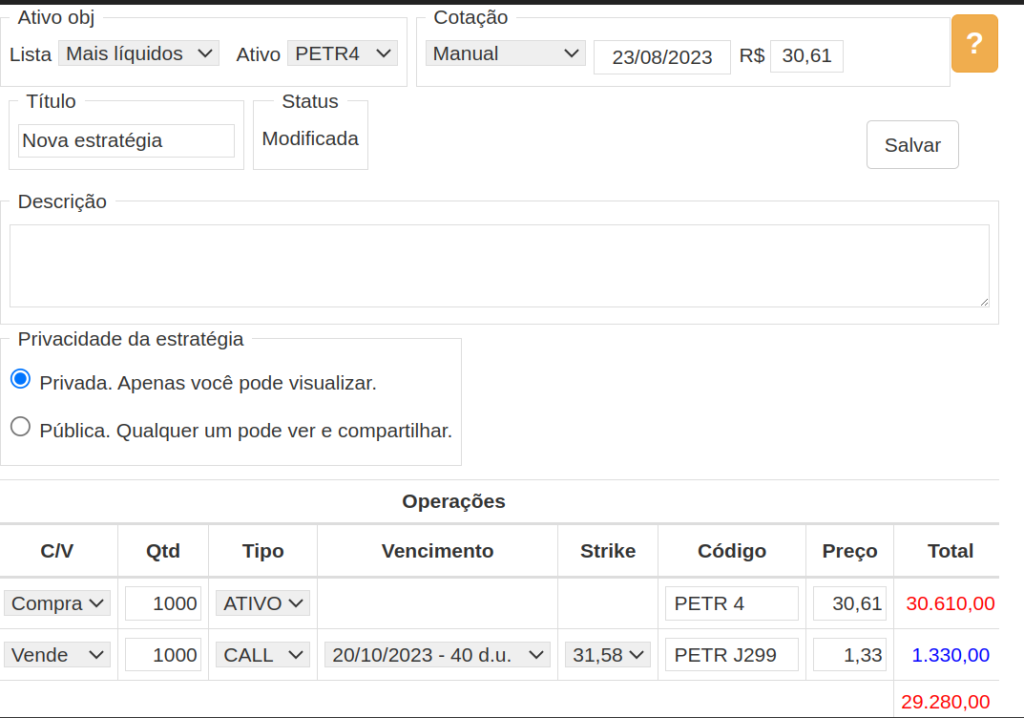Click the Código column header
1024x718 pixels.
tap(731, 551)
